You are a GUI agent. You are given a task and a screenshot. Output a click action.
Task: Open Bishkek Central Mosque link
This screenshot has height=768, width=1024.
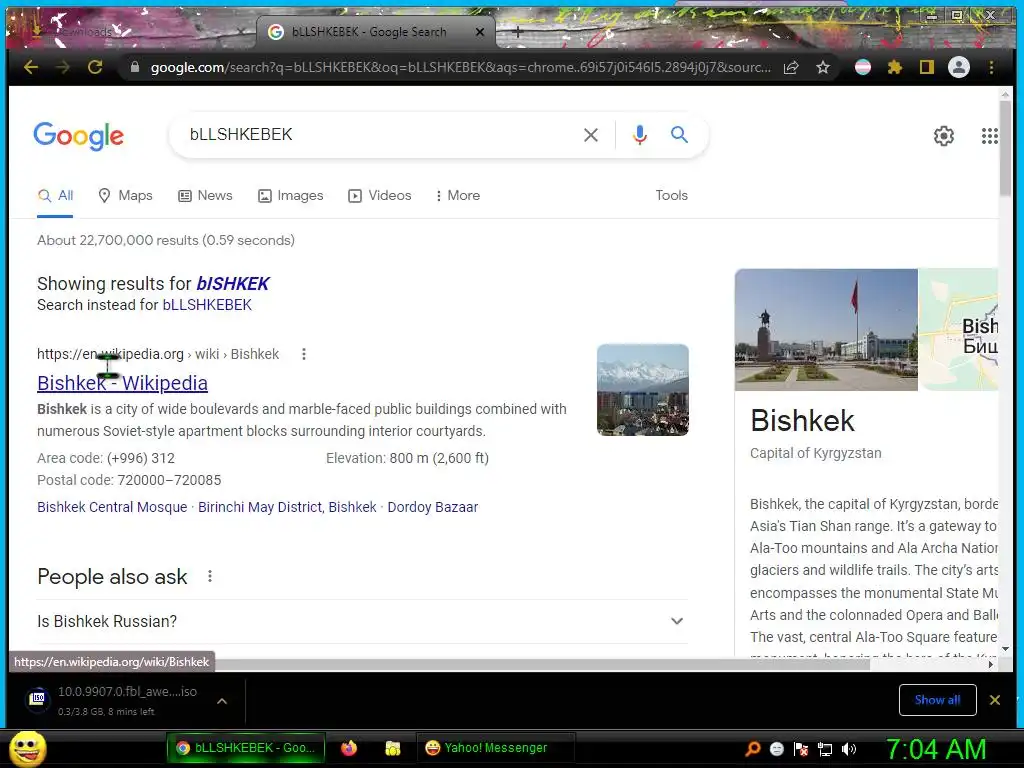click(x=112, y=507)
